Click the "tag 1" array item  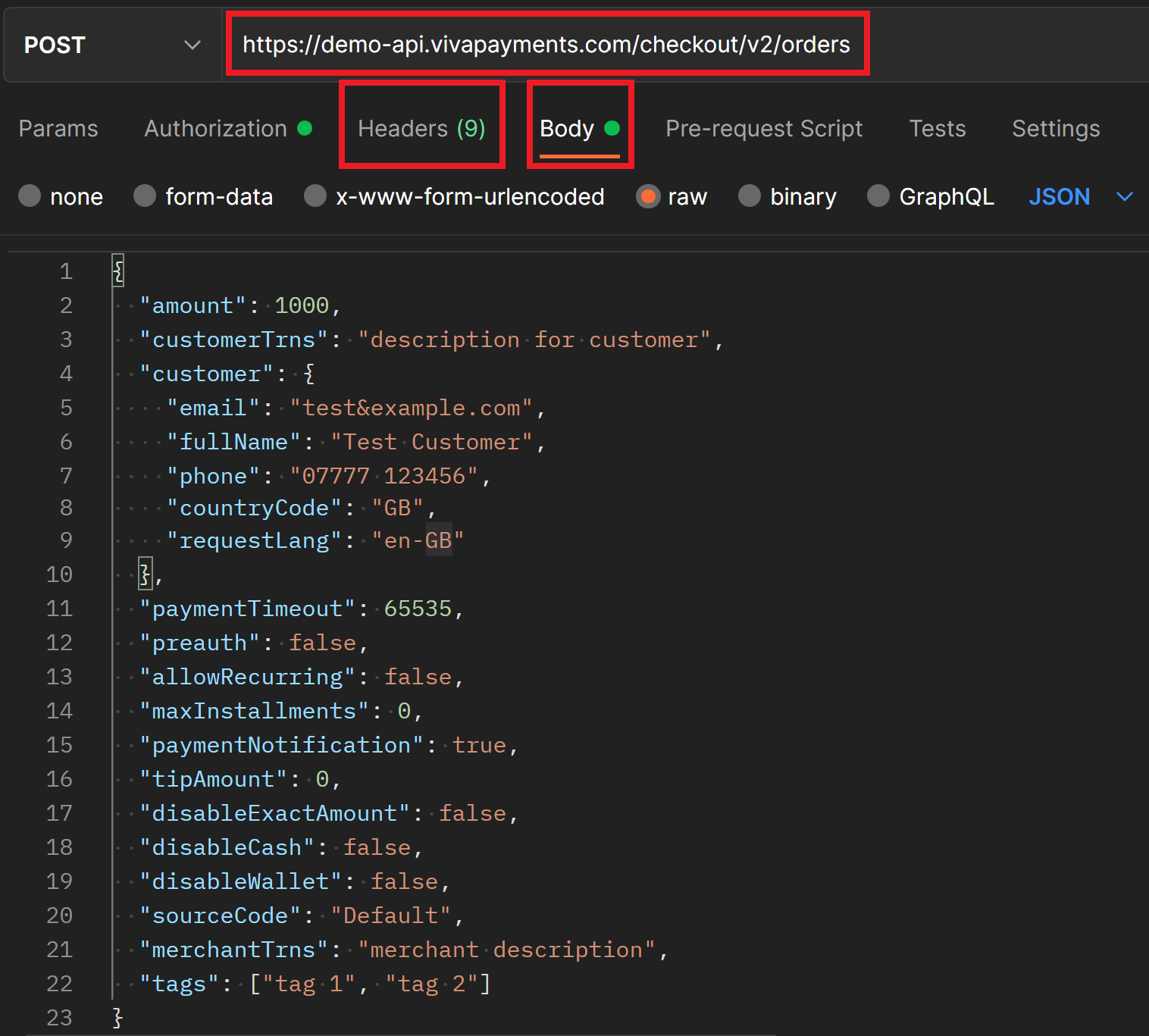tap(308, 984)
